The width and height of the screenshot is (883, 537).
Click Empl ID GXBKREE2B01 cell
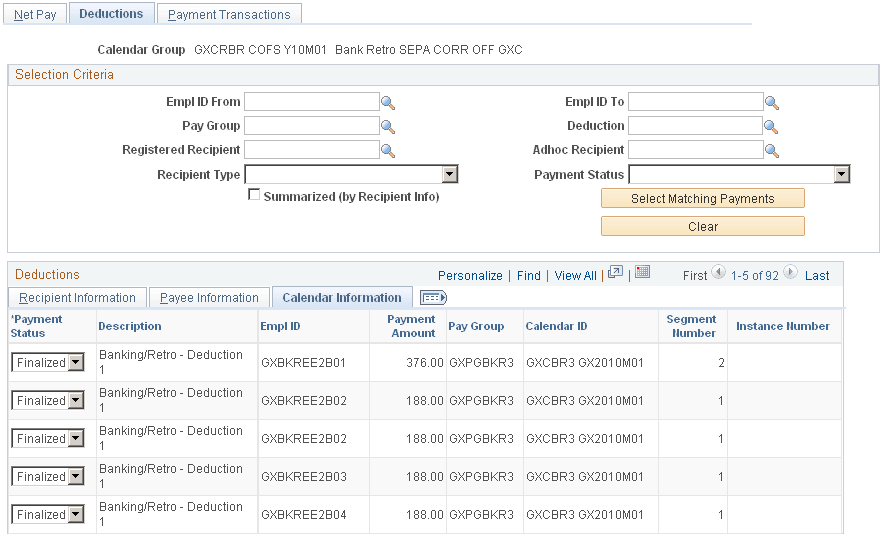click(x=304, y=363)
